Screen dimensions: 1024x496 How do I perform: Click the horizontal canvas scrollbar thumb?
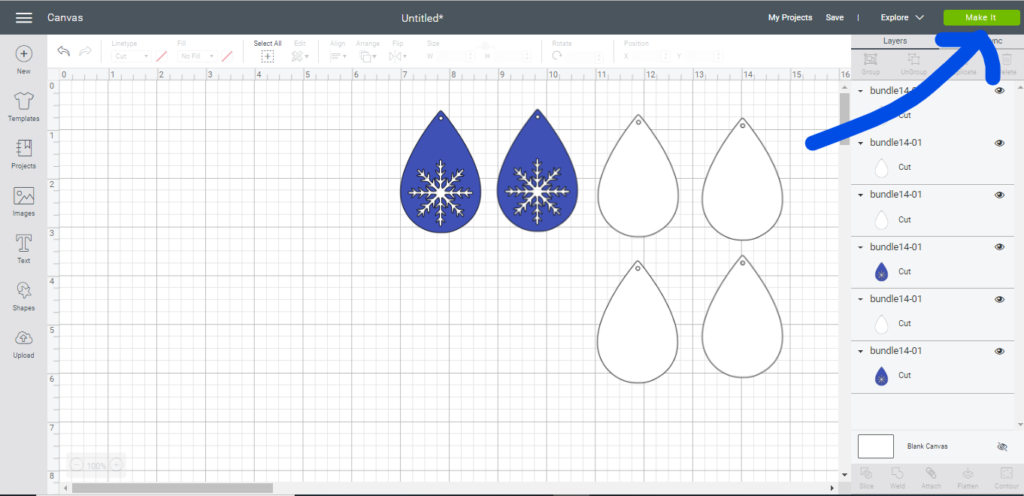tap(172, 488)
